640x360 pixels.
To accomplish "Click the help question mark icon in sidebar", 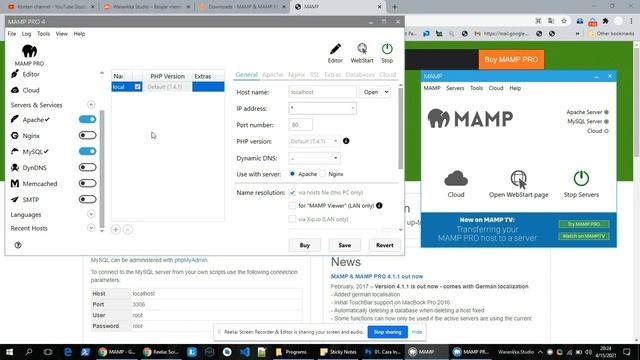I will pyautogui.click(x=18, y=245).
